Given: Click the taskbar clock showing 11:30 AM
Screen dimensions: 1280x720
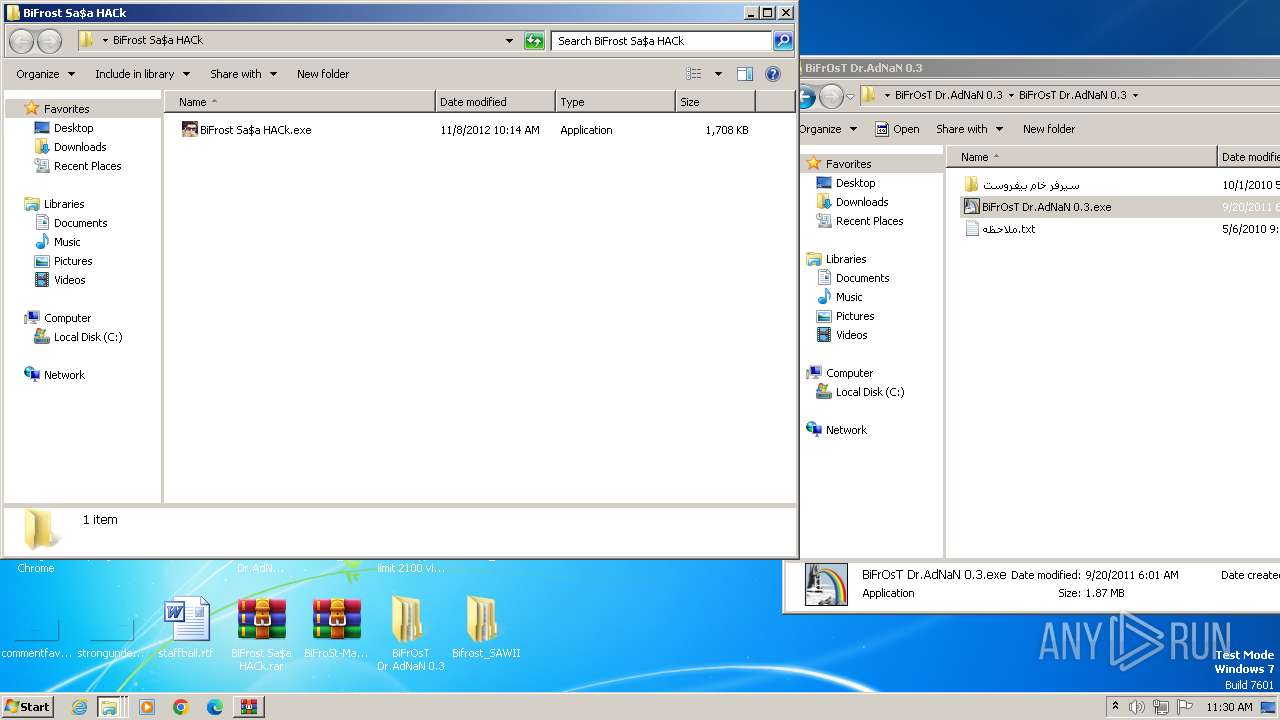Looking at the screenshot, I should (x=1229, y=707).
